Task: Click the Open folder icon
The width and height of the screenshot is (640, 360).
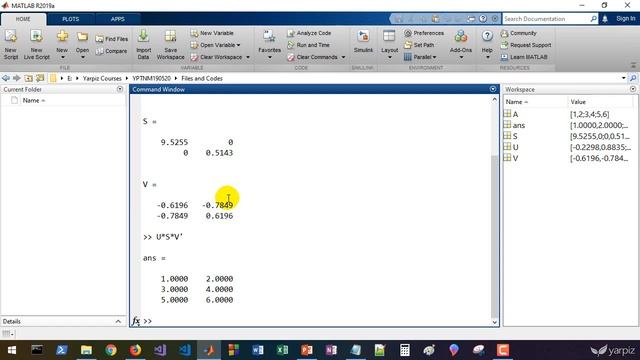Action: click(82, 38)
